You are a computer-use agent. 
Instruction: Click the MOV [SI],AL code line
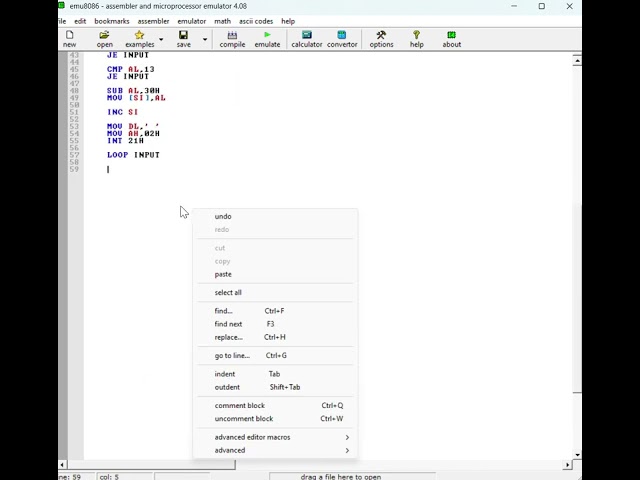[x=136, y=98]
